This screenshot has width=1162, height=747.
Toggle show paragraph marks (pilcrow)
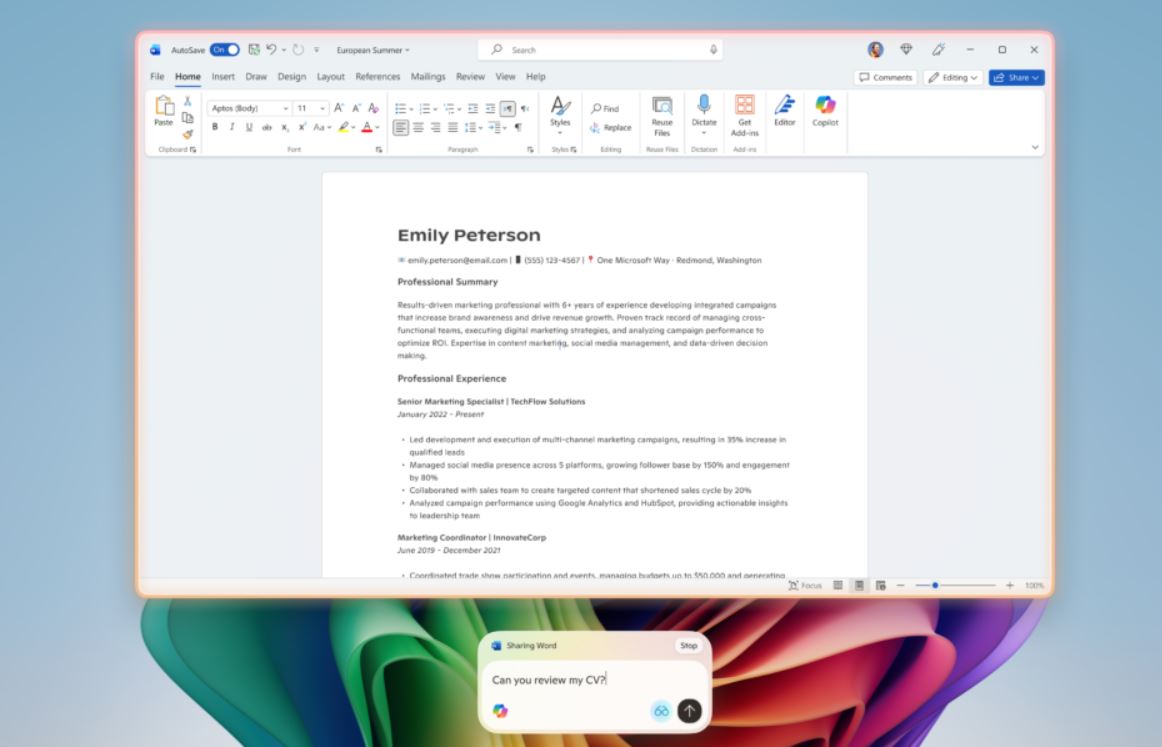click(518, 127)
